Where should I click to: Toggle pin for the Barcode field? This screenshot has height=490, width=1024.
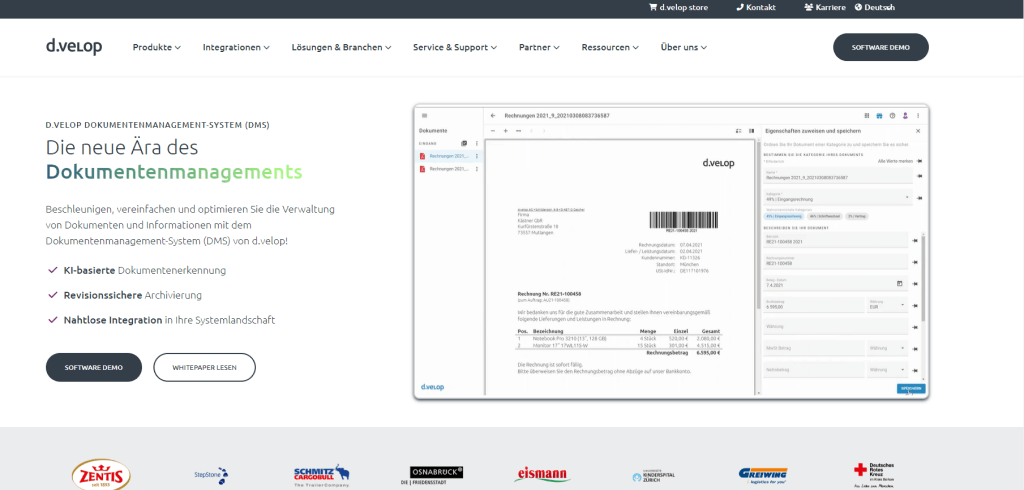[x=915, y=241]
